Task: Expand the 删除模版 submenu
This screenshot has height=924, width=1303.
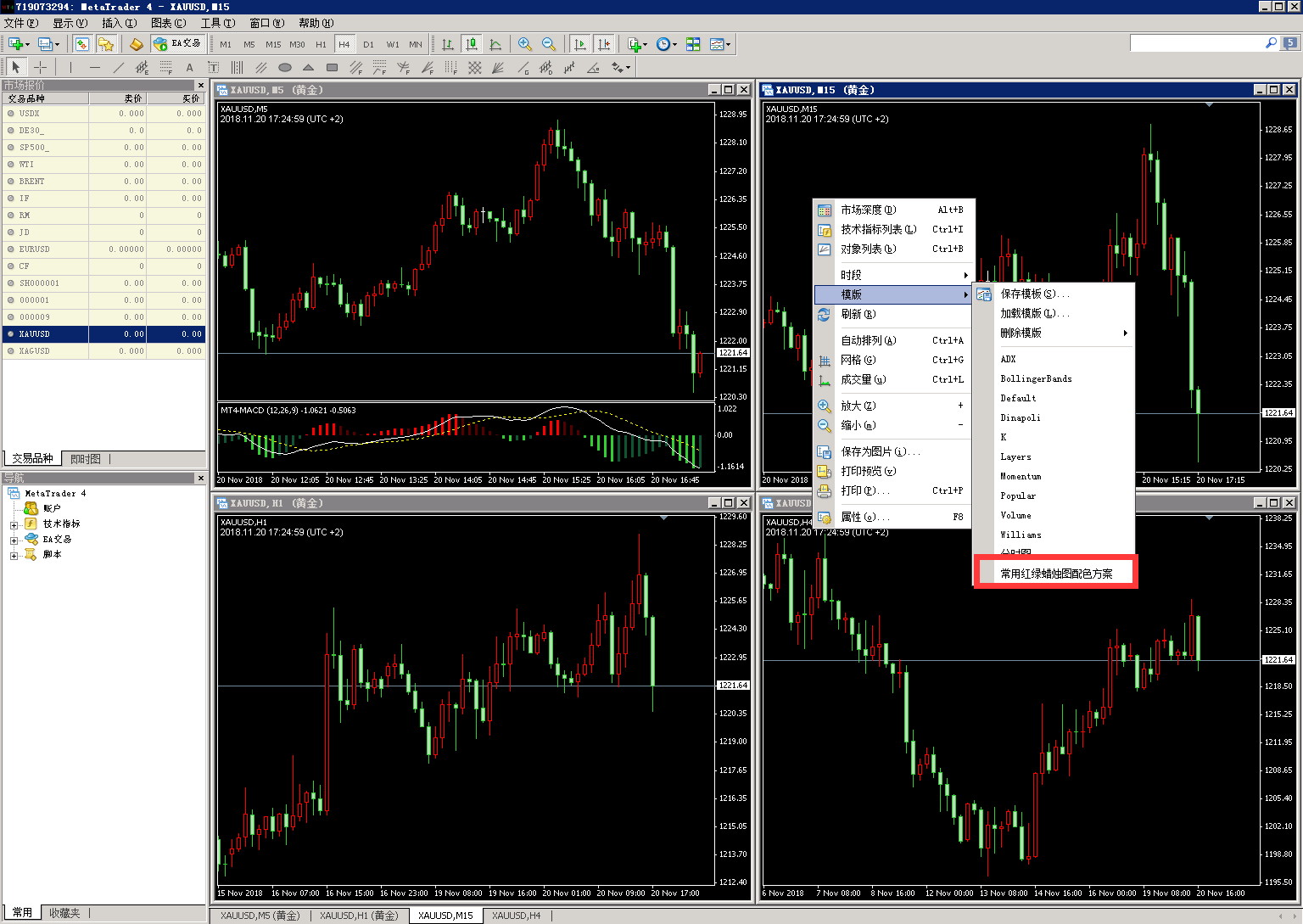Action: 1064,333
